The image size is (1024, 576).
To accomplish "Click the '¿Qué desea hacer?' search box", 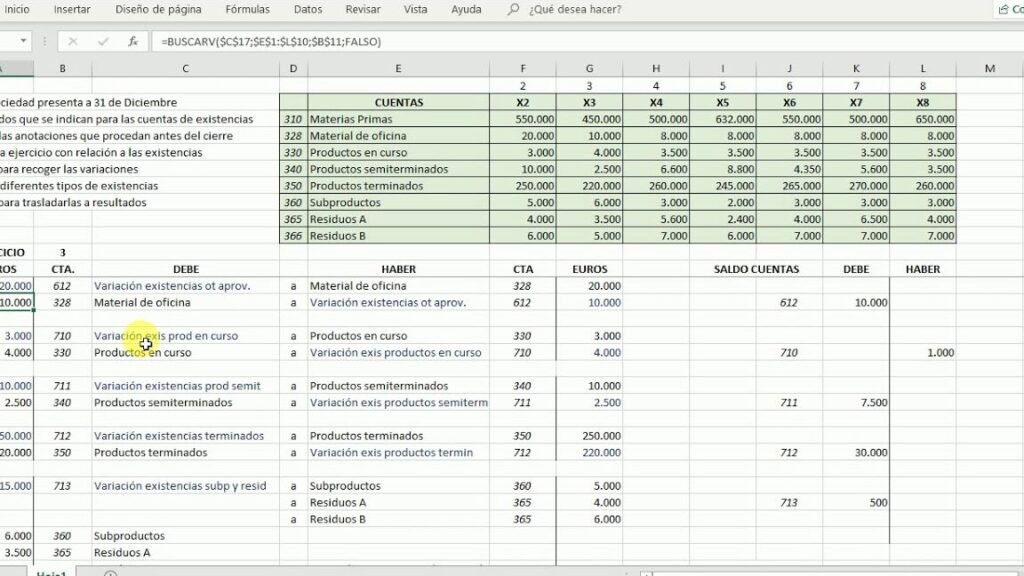I will [x=575, y=9].
